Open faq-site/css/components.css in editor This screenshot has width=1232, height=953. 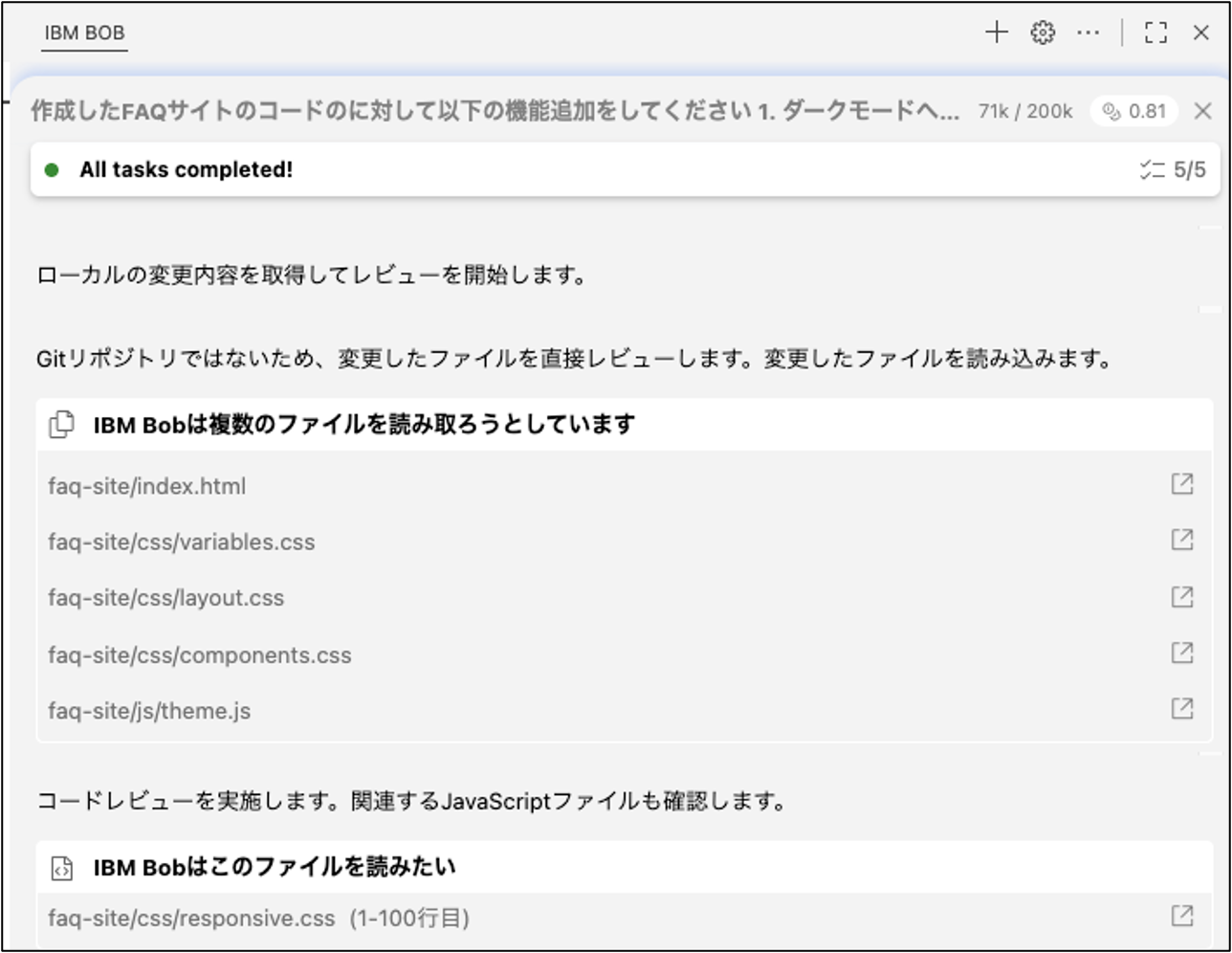click(1182, 653)
